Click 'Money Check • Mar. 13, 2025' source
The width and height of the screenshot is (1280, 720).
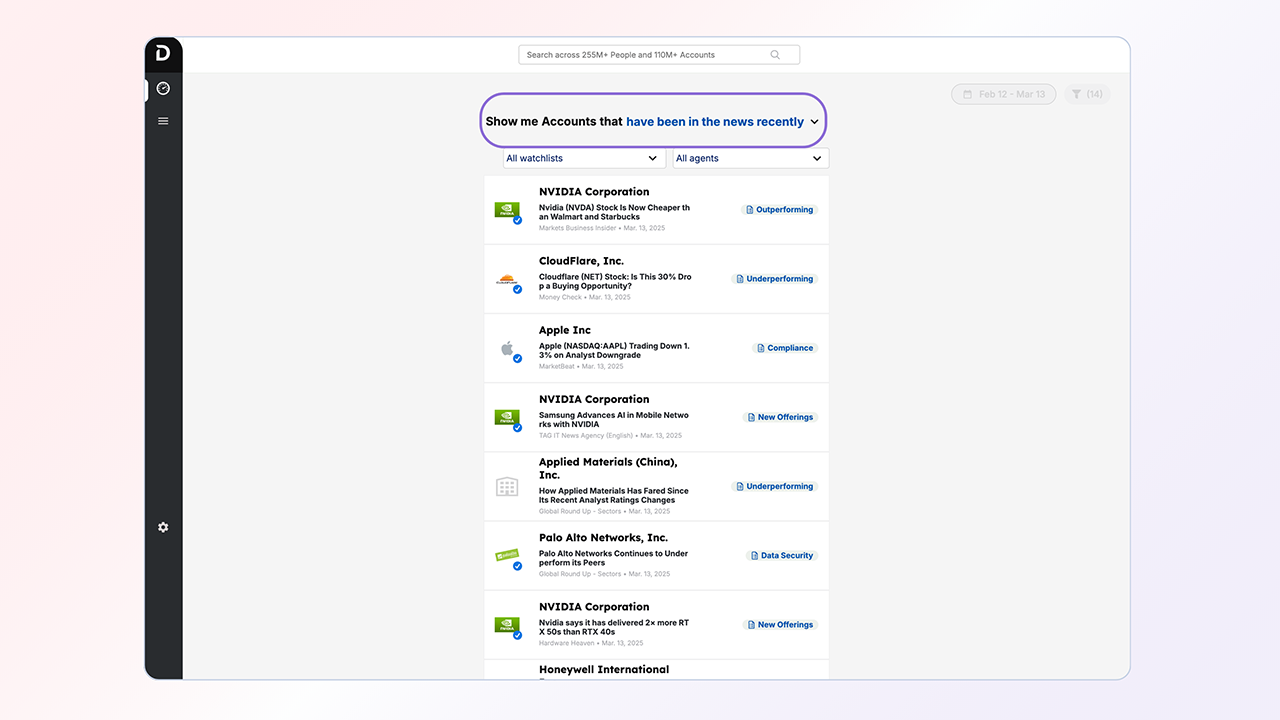pyautogui.click(x=585, y=297)
